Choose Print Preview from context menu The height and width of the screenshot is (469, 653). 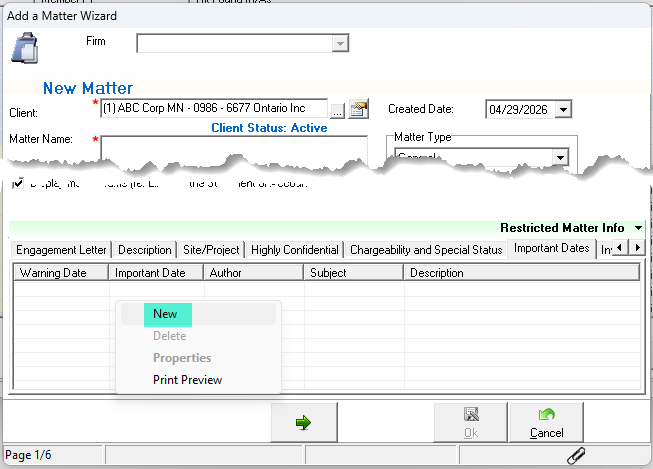click(198, 380)
